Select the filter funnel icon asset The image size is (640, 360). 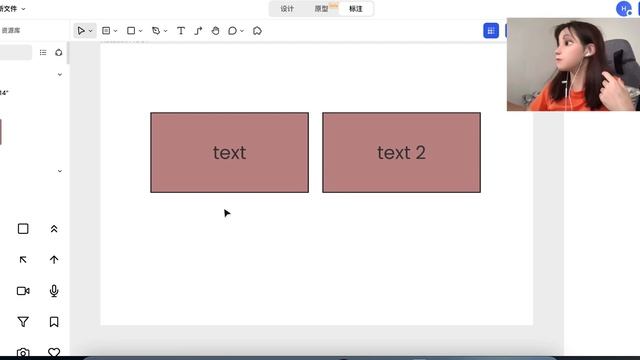pyautogui.click(x=23, y=322)
